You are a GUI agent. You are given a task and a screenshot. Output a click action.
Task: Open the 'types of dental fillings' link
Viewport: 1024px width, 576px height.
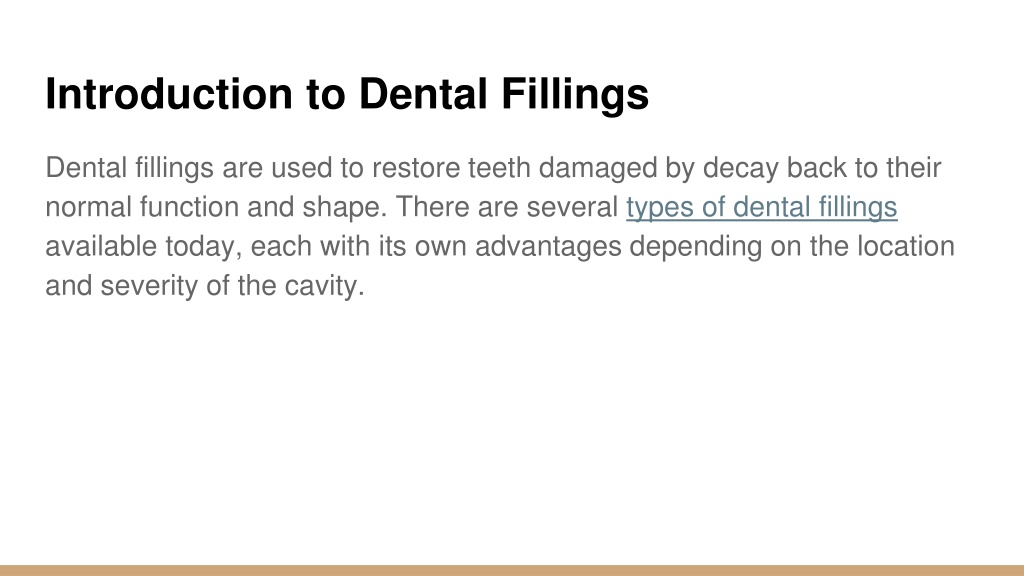(761, 208)
